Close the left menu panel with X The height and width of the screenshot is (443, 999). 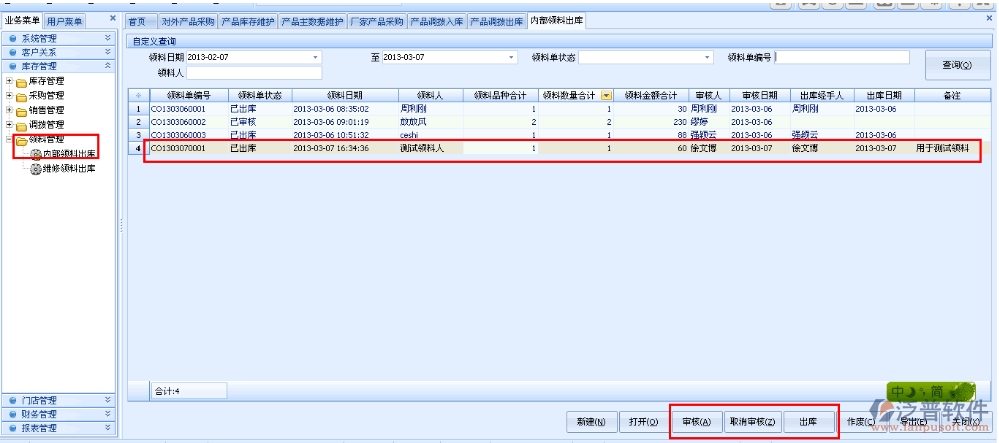pos(112,20)
